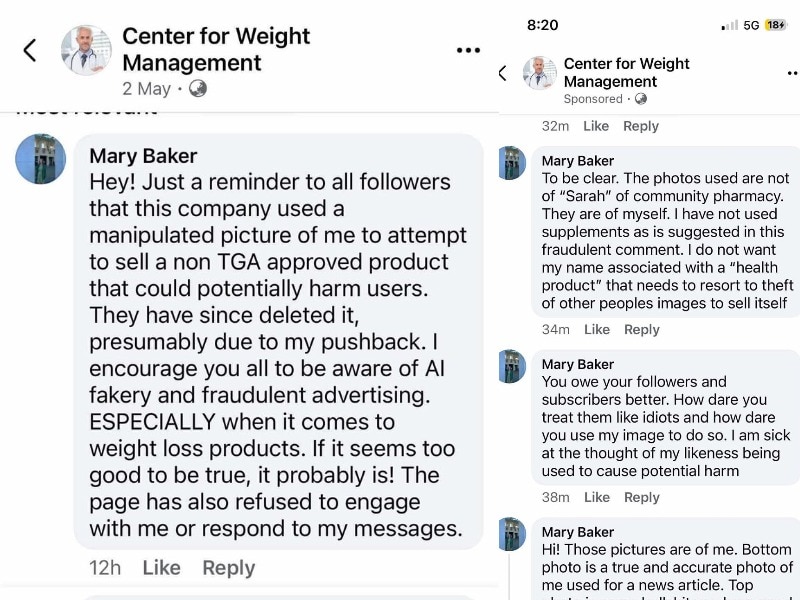Open the three-dot menu in left post header
Image resolution: width=800 pixels, height=600 pixels.
click(468, 50)
